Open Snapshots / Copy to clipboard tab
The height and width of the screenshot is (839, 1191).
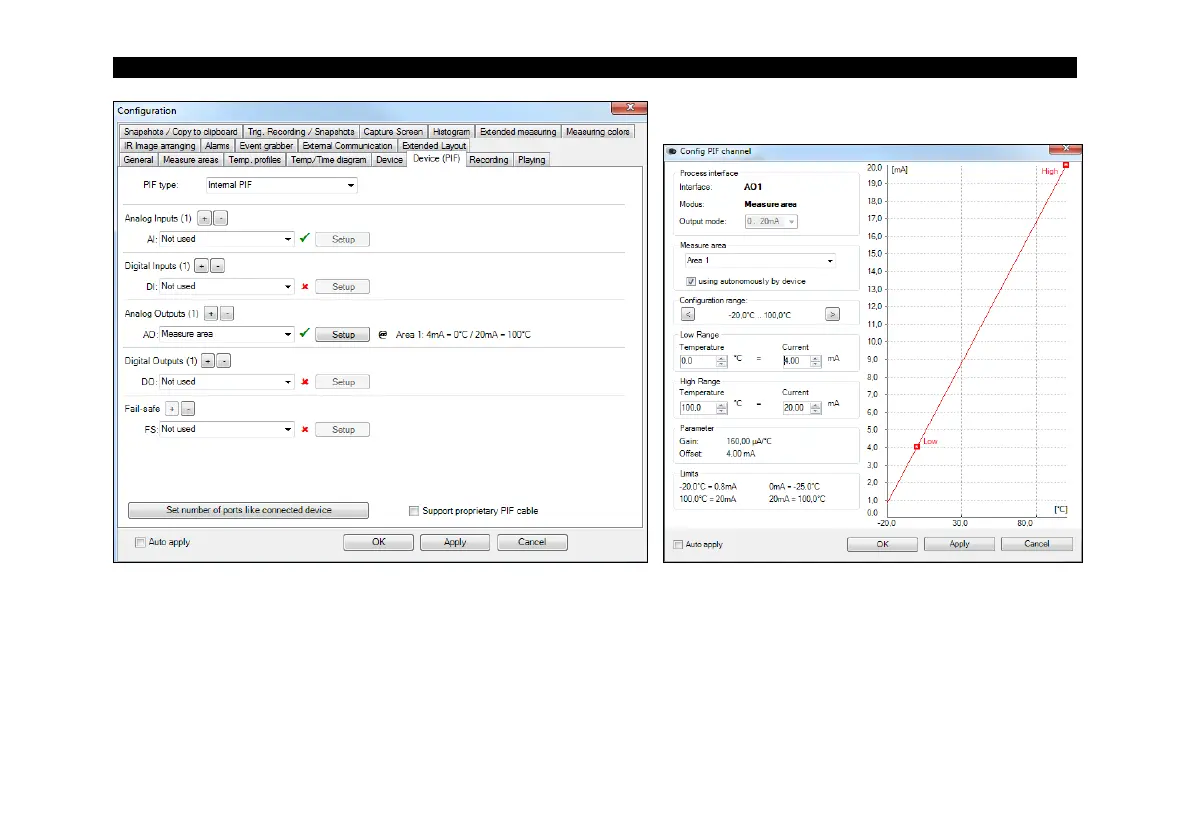(181, 132)
